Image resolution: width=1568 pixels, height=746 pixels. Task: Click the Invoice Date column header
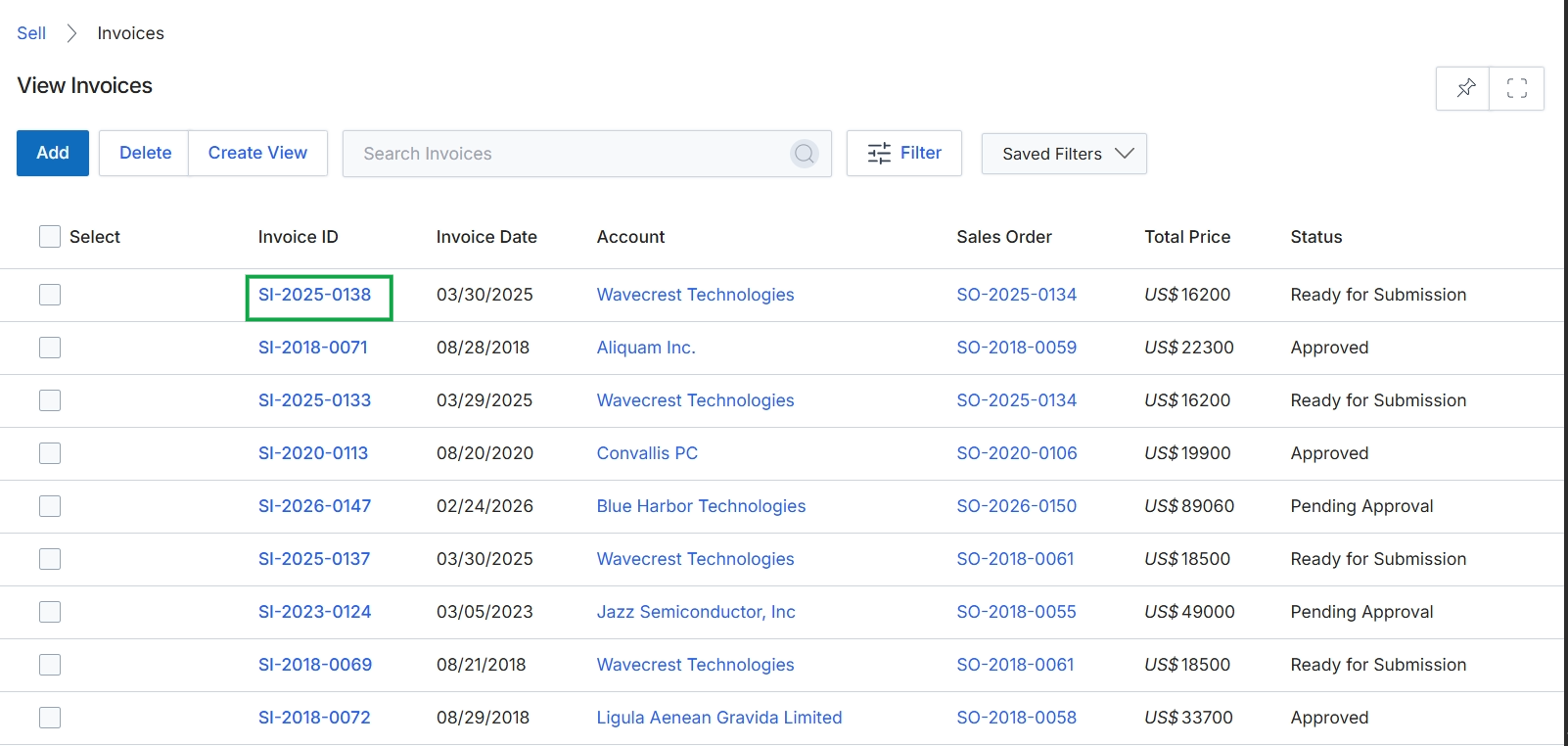[486, 237]
